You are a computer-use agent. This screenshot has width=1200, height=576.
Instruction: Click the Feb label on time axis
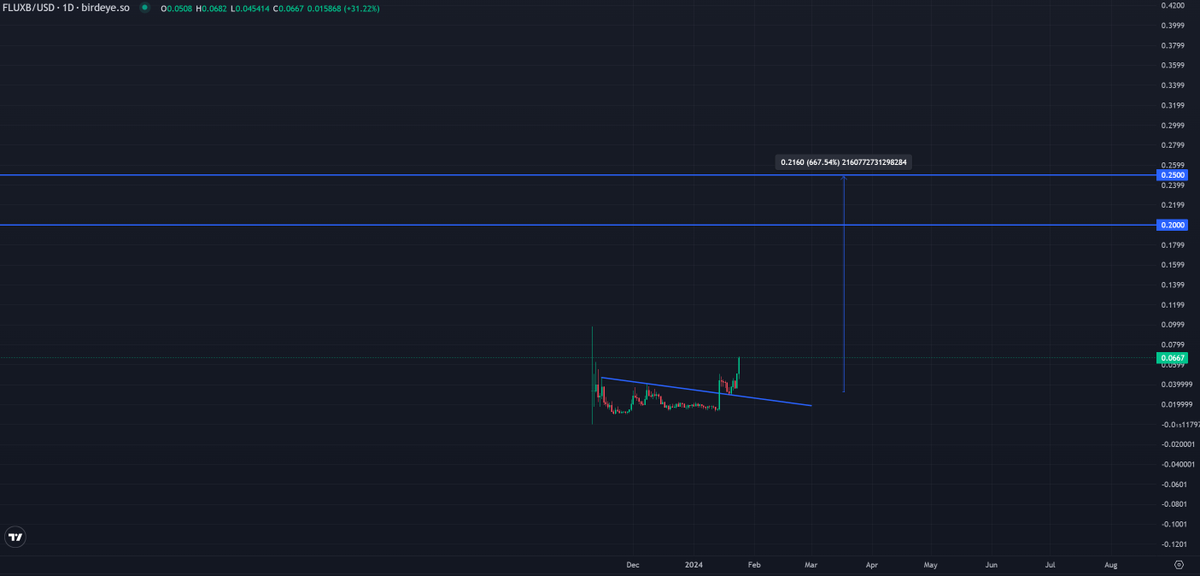[x=754, y=565]
